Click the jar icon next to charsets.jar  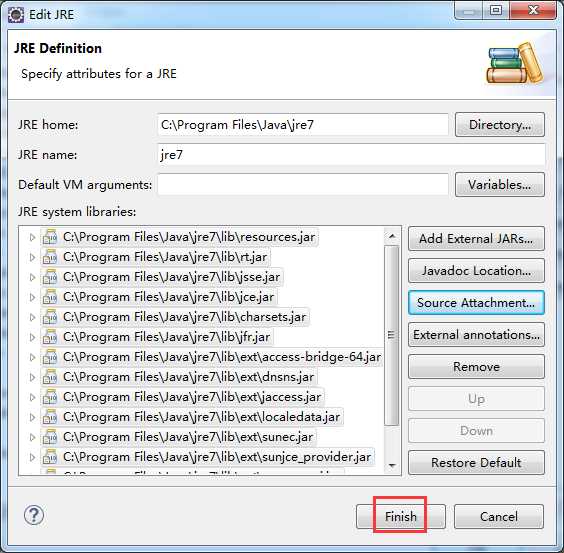[x=50, y=317]
